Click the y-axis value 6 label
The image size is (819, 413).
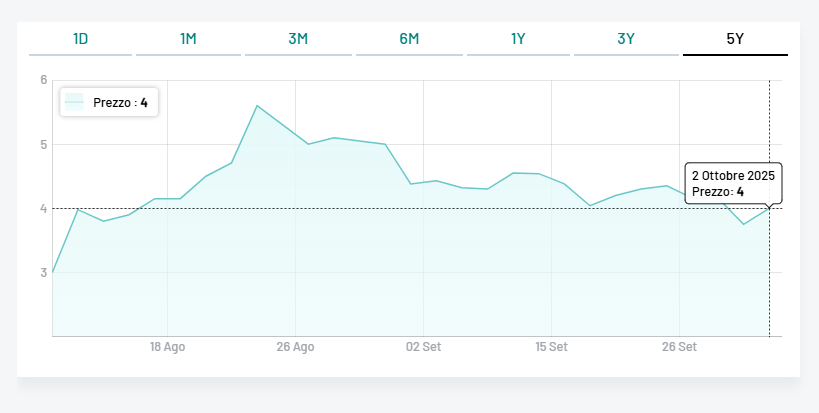pos(44,80)
